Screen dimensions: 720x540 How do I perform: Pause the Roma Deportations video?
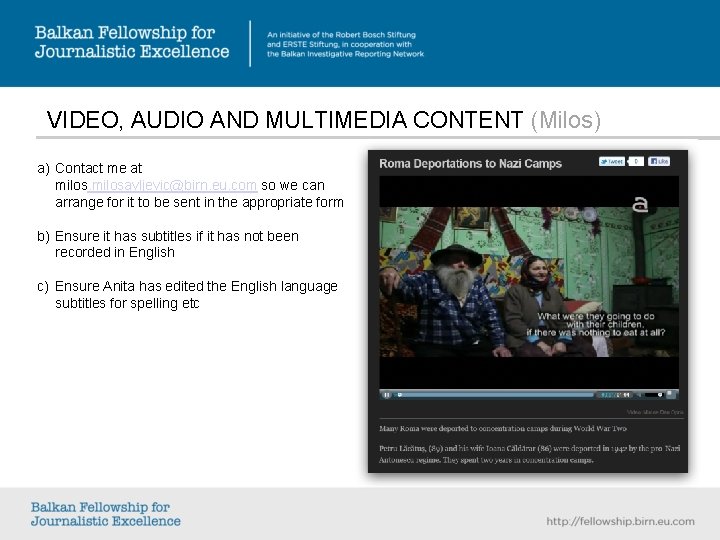[387, 395]
